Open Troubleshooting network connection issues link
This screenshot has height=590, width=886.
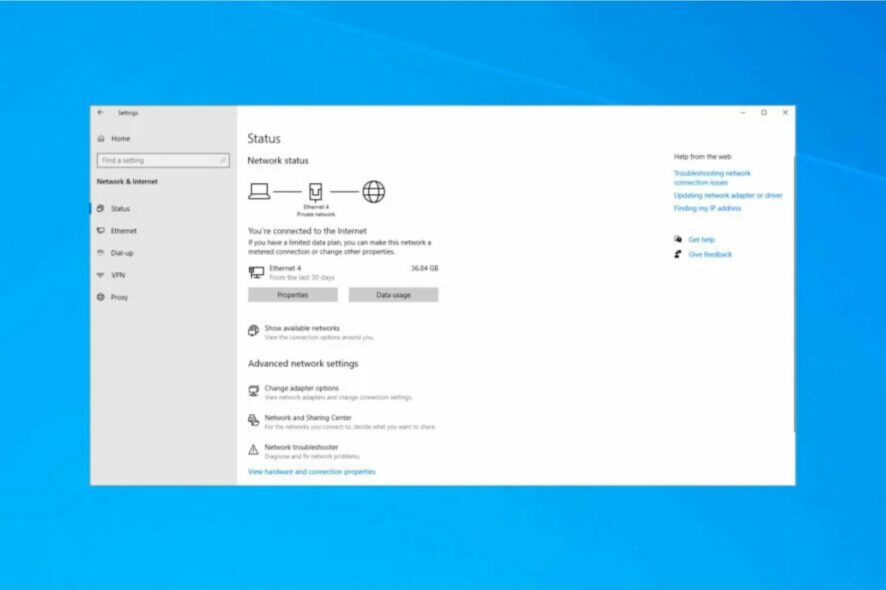[x=712, y=177]
